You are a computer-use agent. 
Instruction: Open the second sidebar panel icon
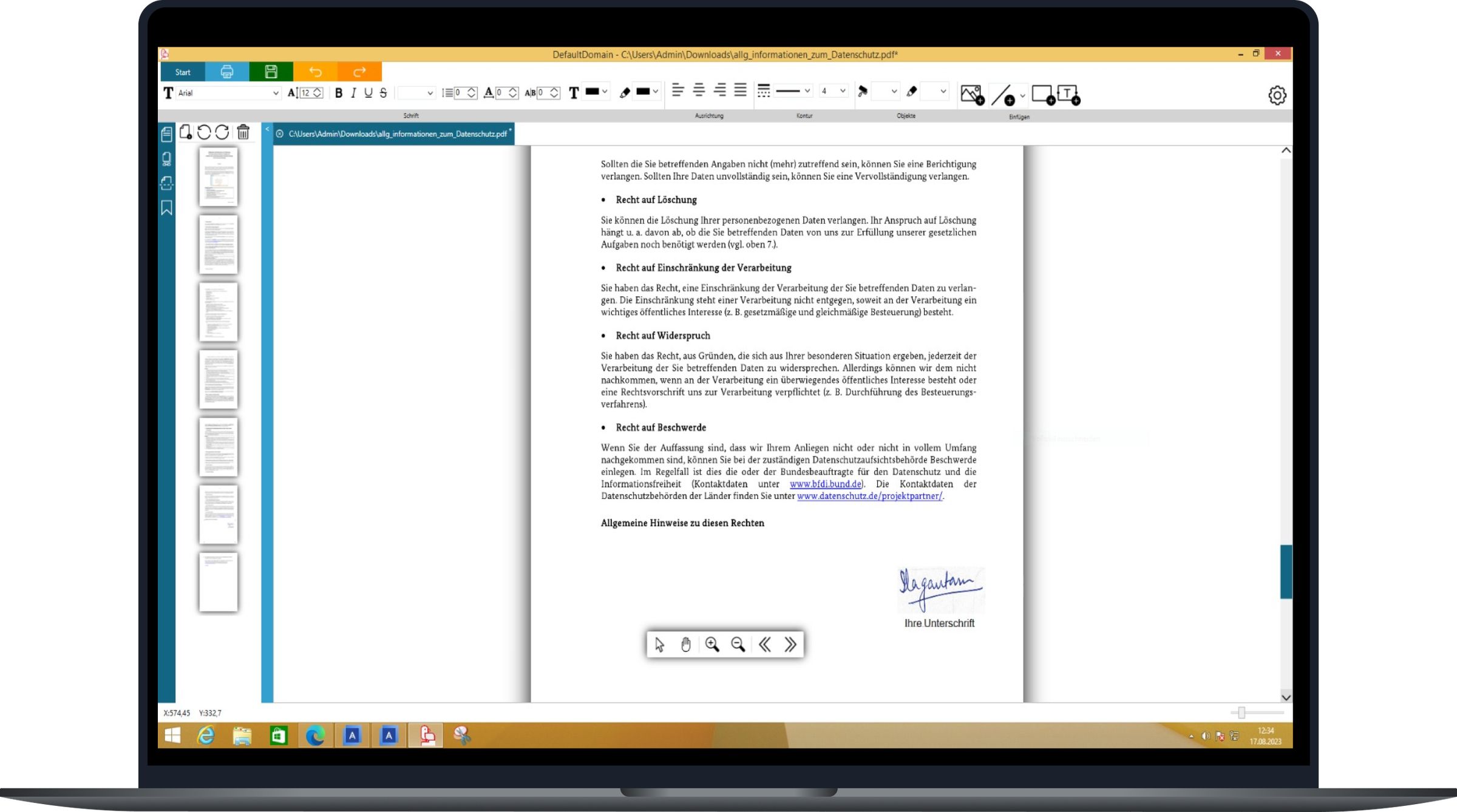click(166, 159)
